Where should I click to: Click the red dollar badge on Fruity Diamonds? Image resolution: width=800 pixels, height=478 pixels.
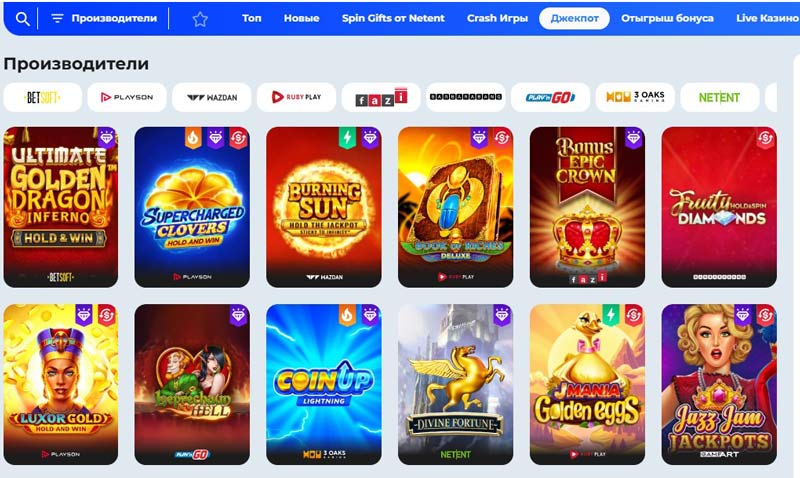pyautogui.click(x=765, y=138)
